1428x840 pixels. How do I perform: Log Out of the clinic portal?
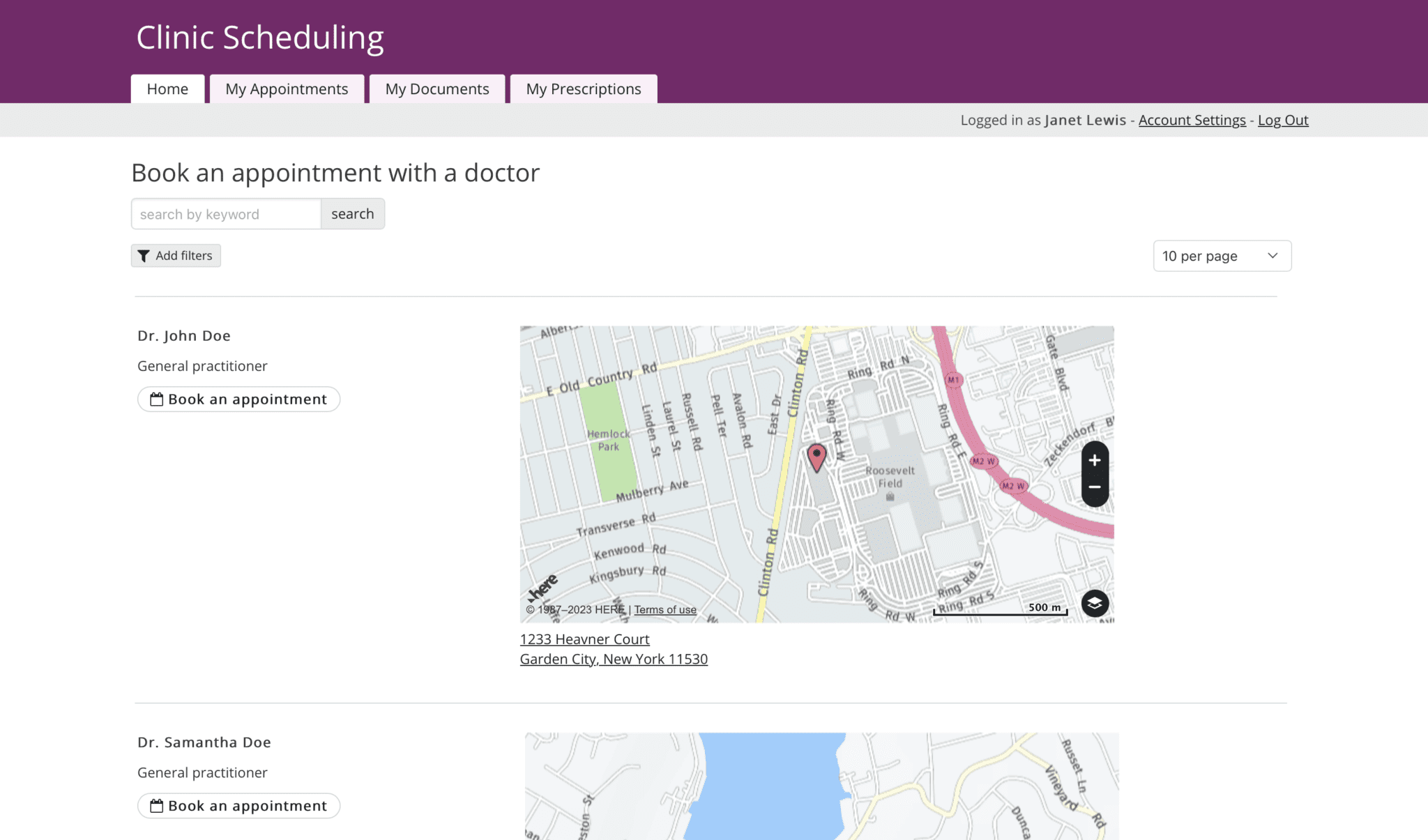(x=1282, y=120)
